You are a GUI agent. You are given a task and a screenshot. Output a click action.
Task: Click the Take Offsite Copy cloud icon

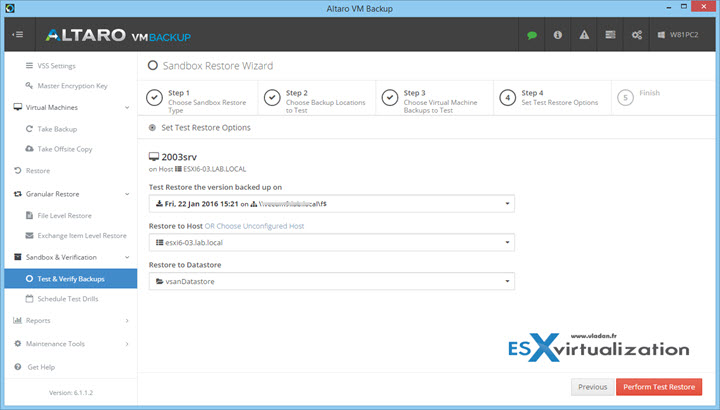pyautogui.click(x=29, y=149)
